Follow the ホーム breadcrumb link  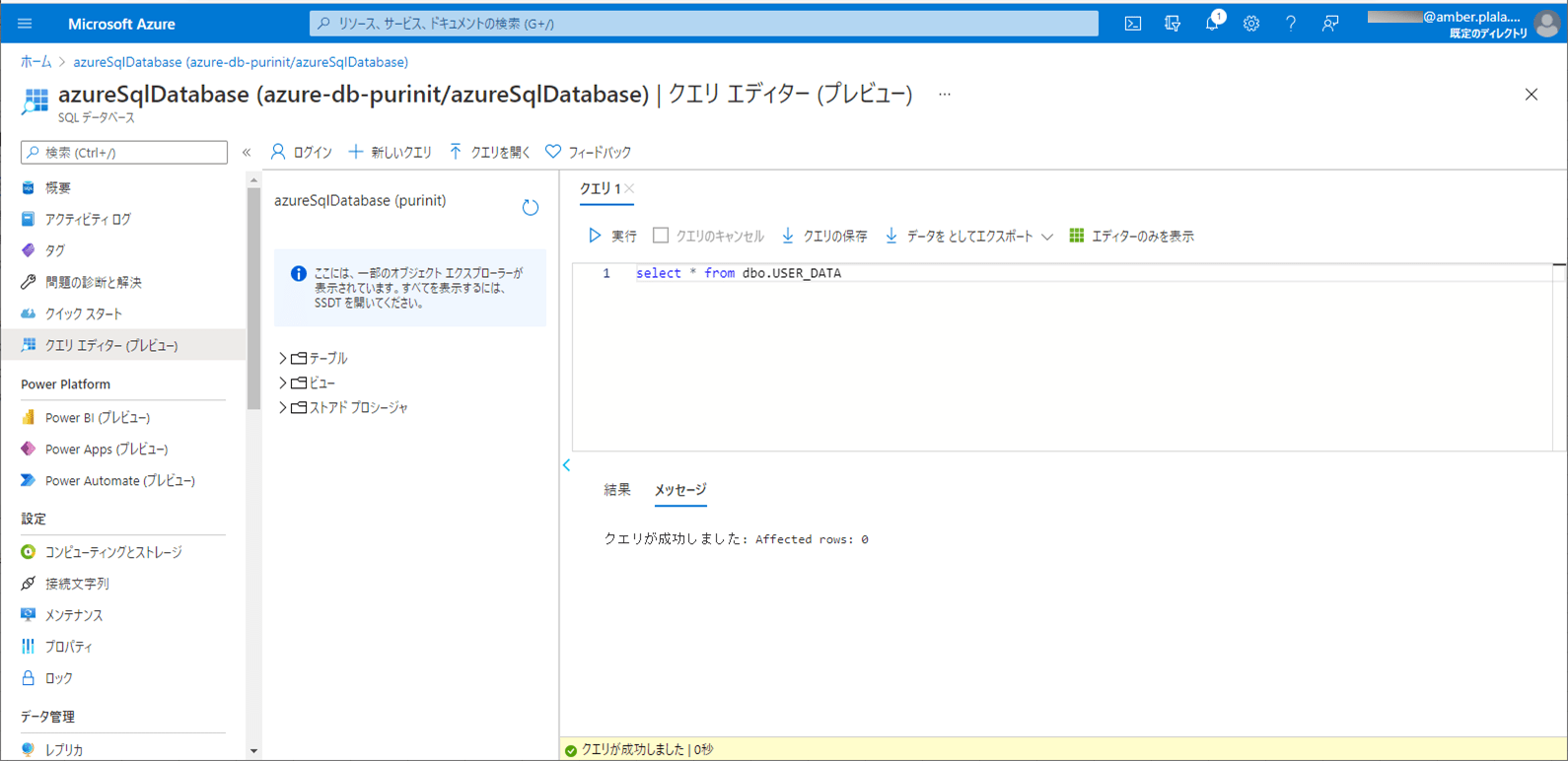coord(36,62)
